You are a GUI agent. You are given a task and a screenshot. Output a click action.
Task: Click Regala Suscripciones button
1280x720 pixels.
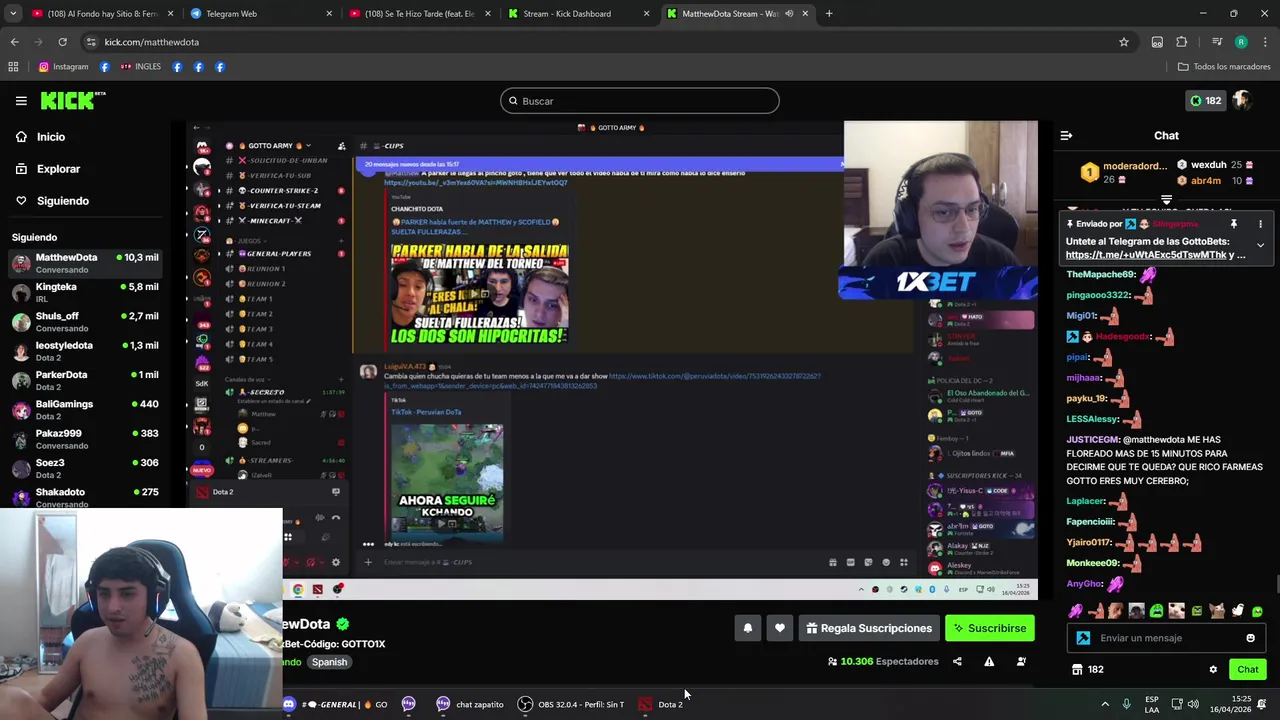869,628
